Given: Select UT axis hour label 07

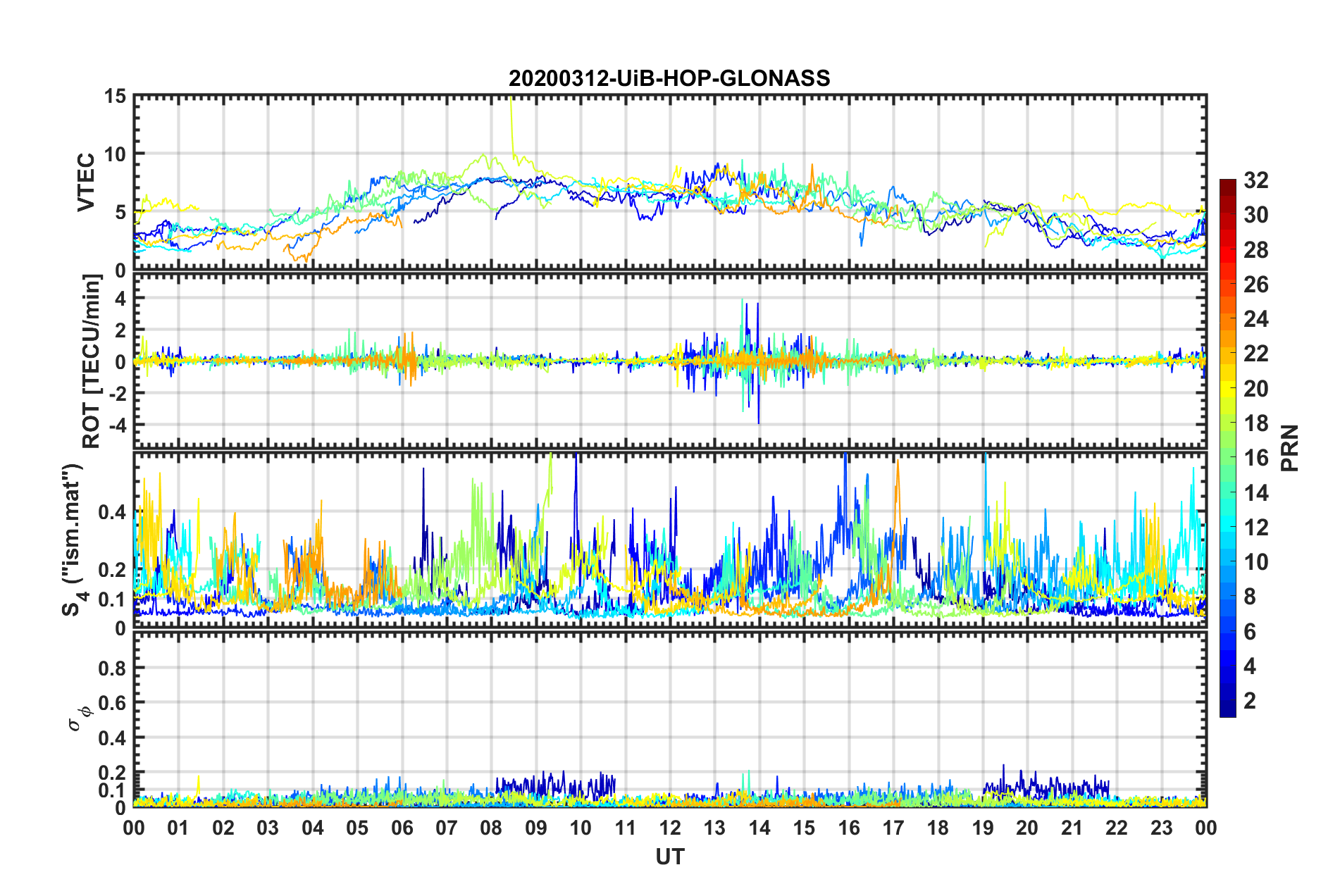Looking at the screenshot, I should [x=447, y=828].
